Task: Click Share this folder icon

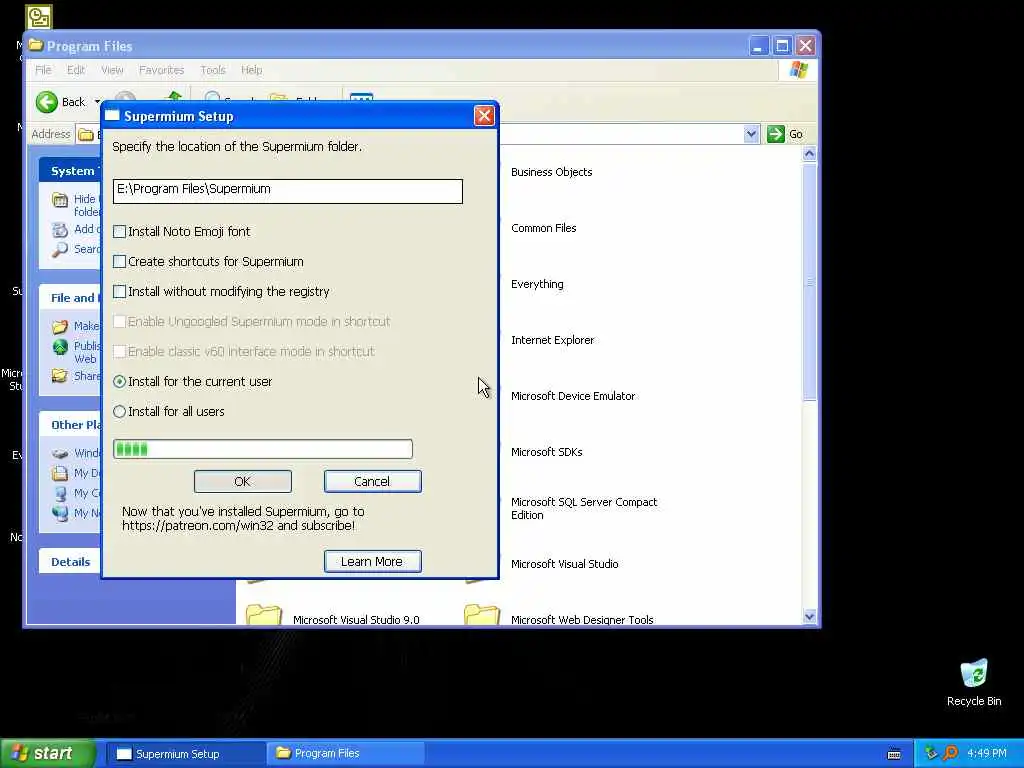Action: pyautogui.click(x=60, y=376)
